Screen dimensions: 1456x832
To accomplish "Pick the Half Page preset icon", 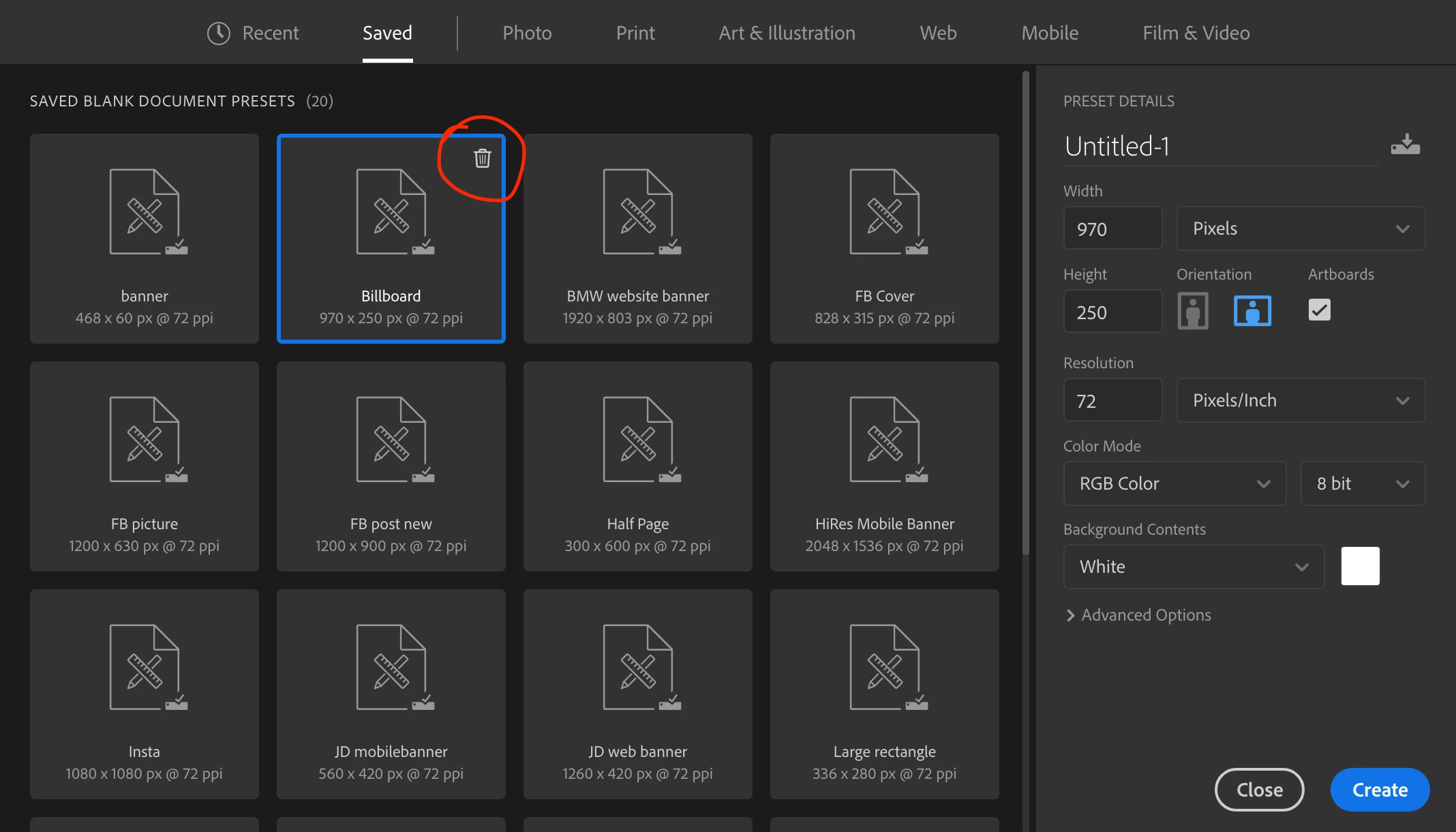I will (638, 440).
